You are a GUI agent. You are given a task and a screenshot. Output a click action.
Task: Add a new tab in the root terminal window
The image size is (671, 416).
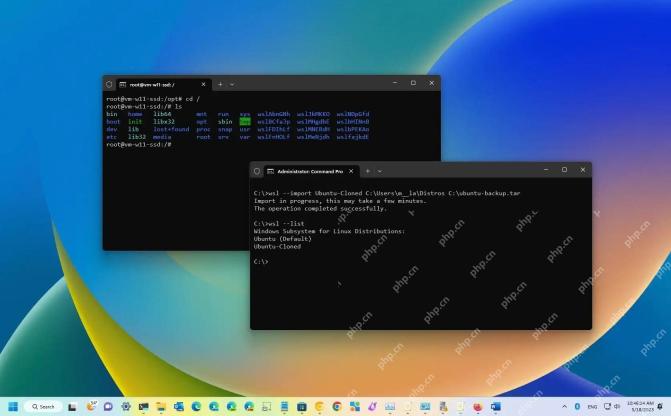[220, 84]
